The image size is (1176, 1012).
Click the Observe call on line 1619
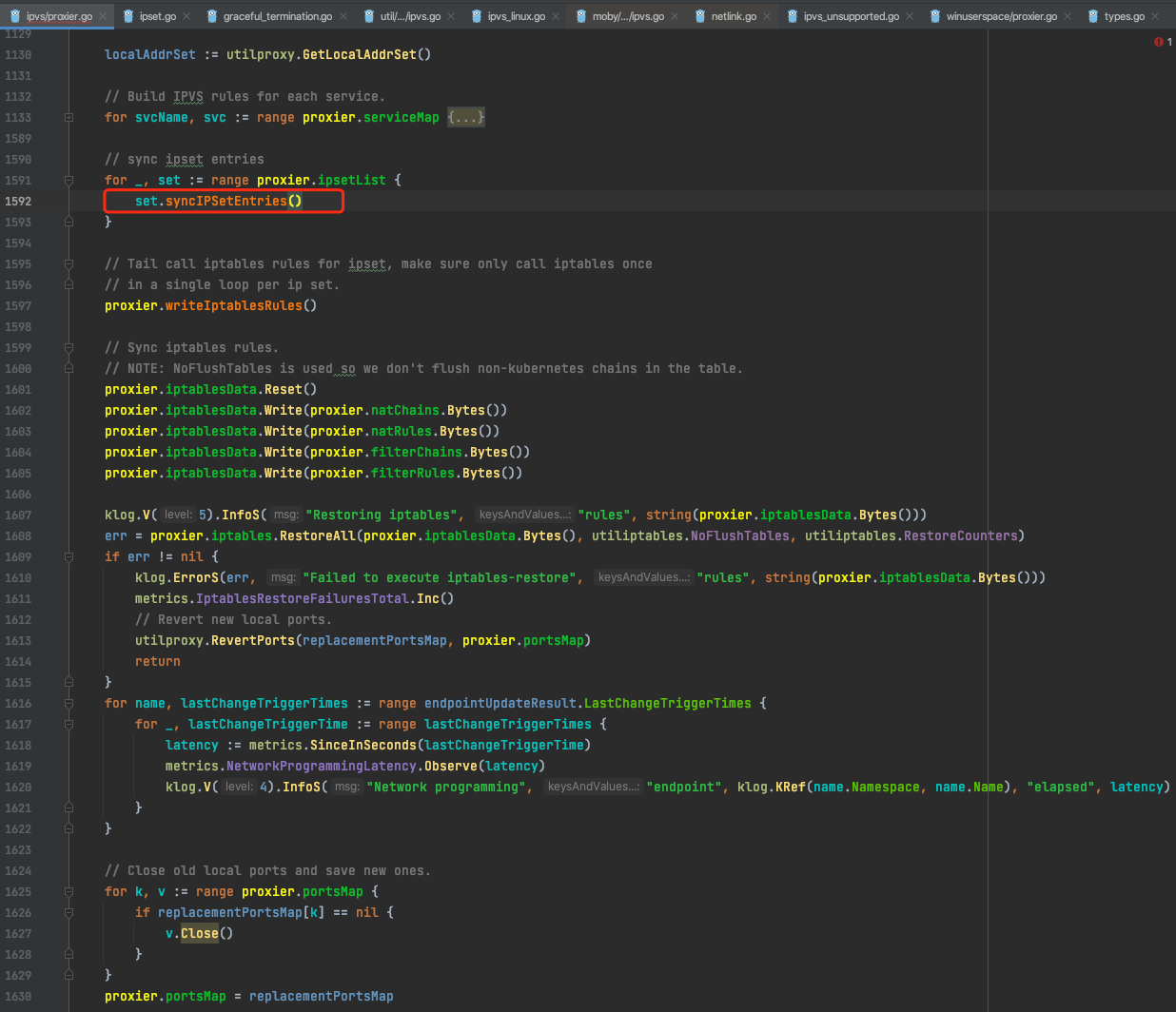(x=451, y=767)
